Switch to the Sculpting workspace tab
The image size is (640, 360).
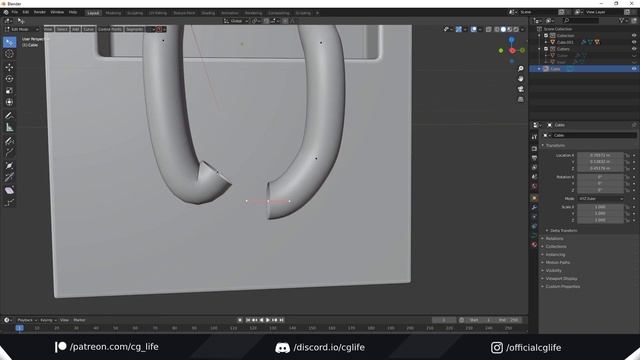click(135, 13)
